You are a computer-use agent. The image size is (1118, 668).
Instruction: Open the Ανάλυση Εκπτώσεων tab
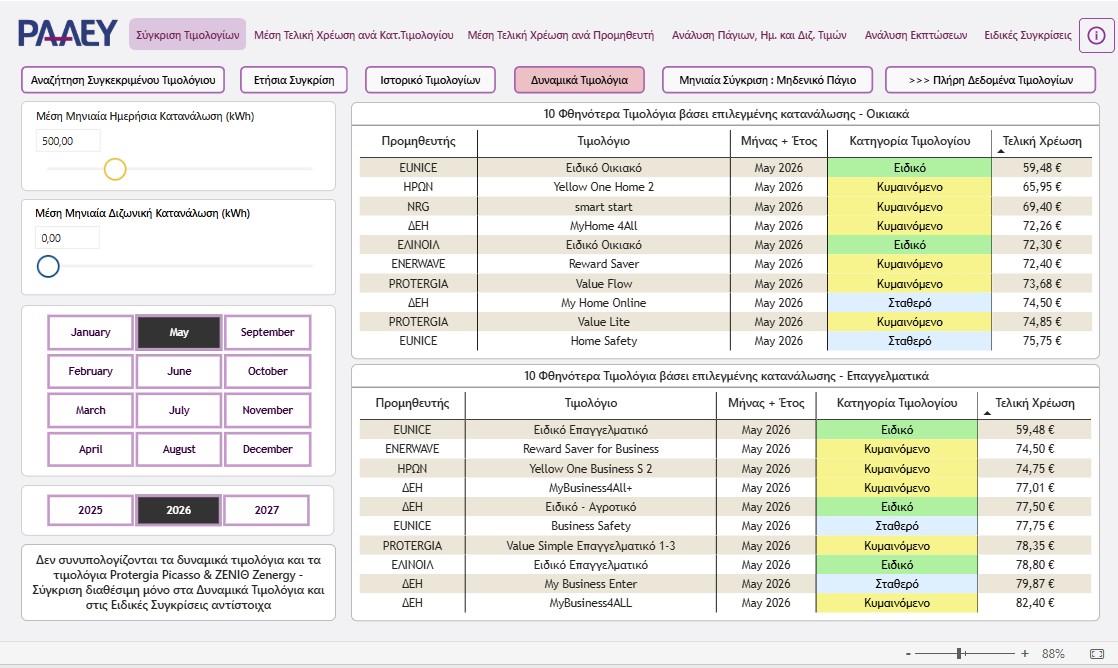(x=916, y=35)
